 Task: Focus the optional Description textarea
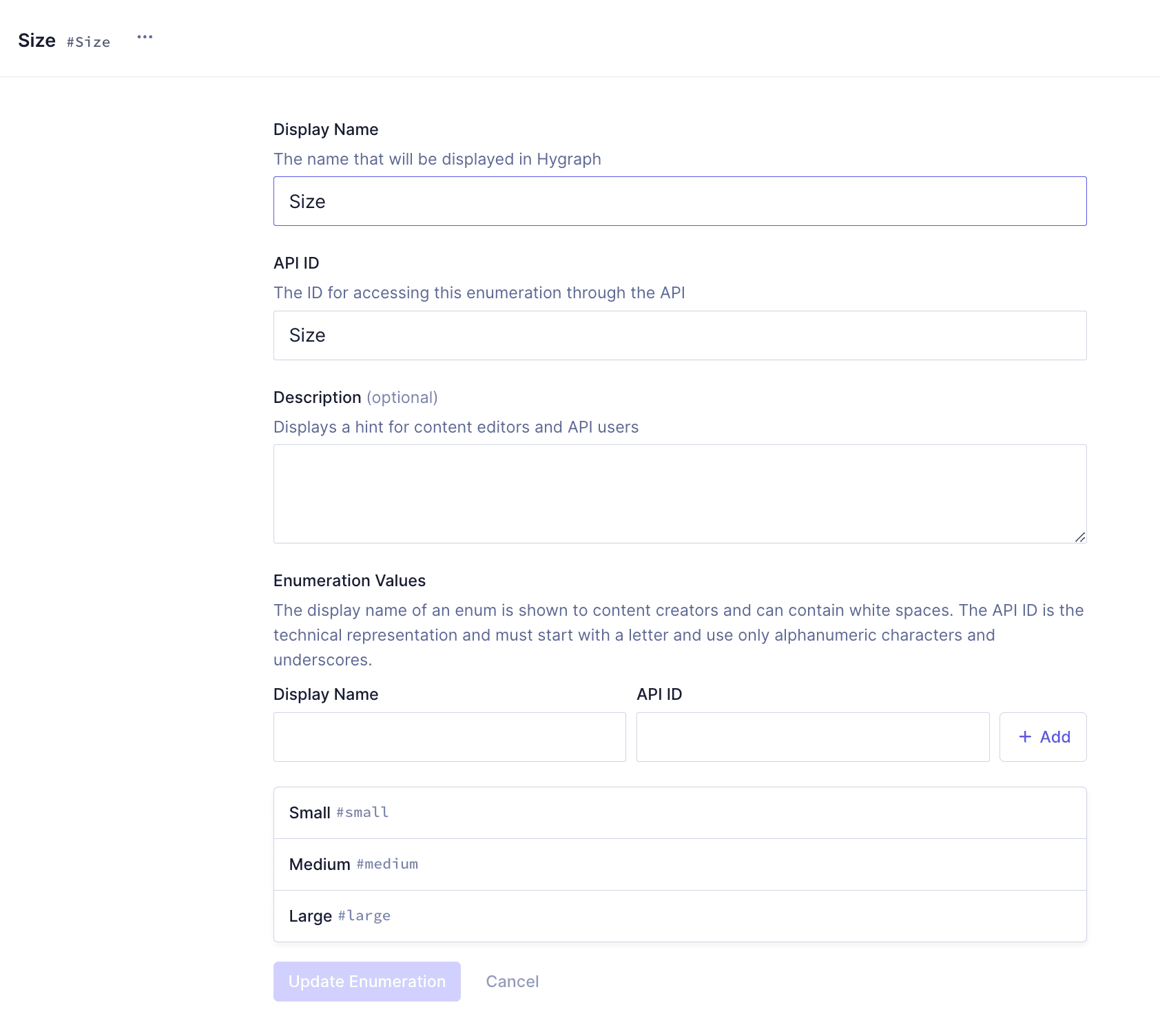pos(679,493)
